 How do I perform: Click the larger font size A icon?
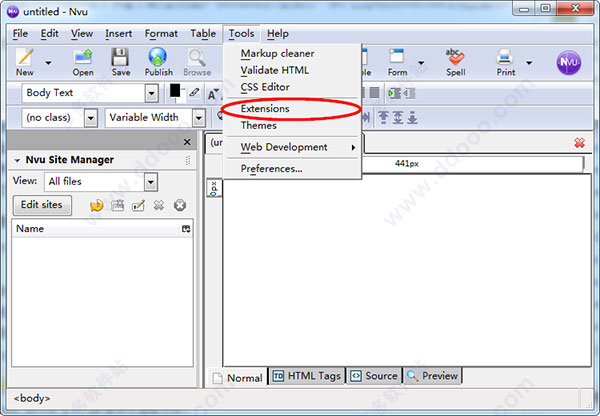(213, 94)
